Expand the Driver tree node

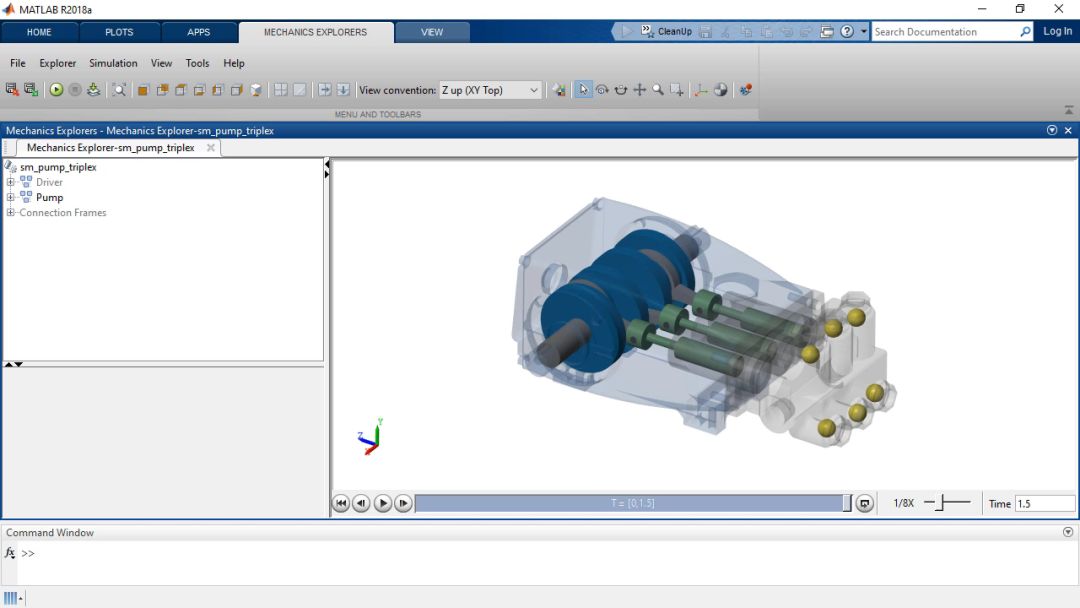point(10,182)
